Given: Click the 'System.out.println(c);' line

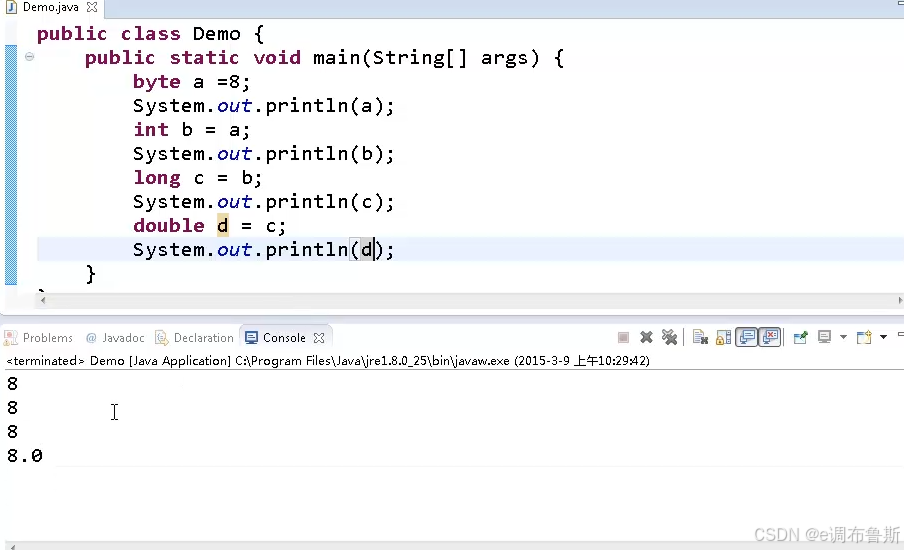Looking at the screenshot, I should (x=263, y=202).
